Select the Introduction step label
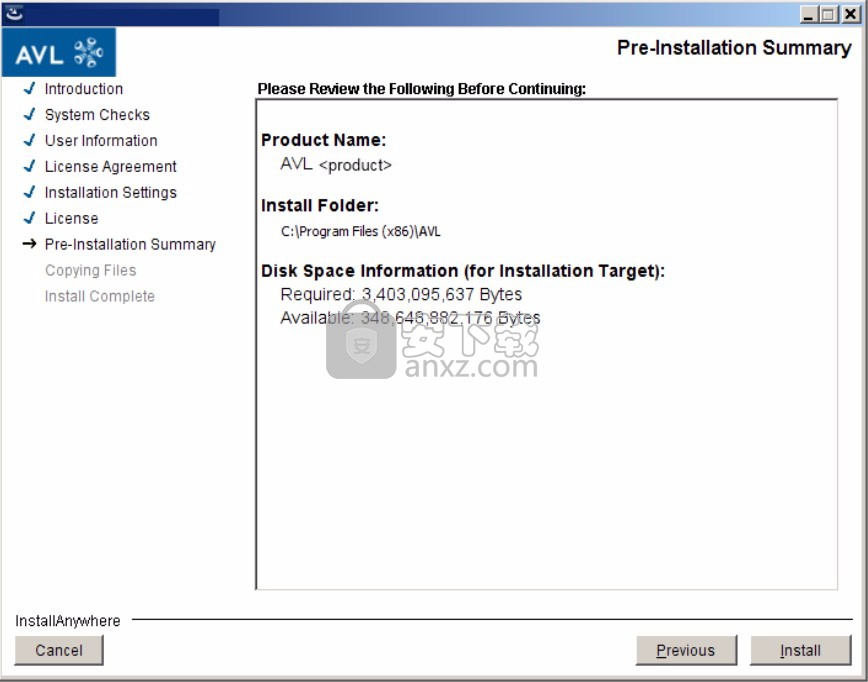The width and height of the screenshot is (868, 682). pyautogui.click(x=84, y=89)
